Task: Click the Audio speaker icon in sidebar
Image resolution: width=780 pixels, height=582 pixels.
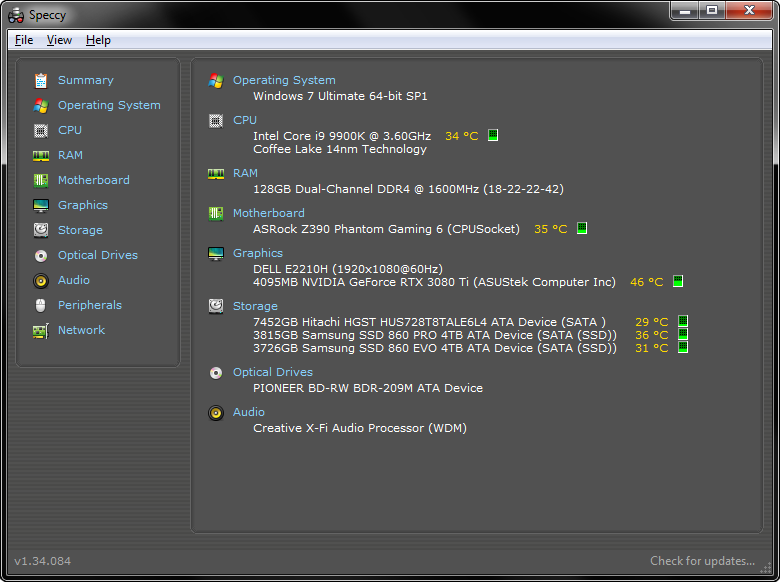Action: click(41, 281)
